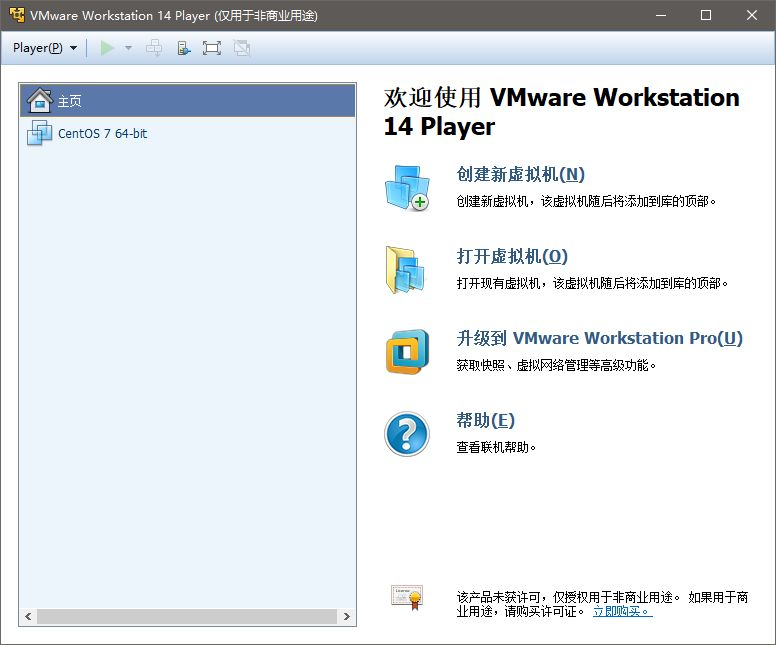This screenshot has height=645, width=776.
Task: Open the Player(P) menu
Action: point(44,48)
